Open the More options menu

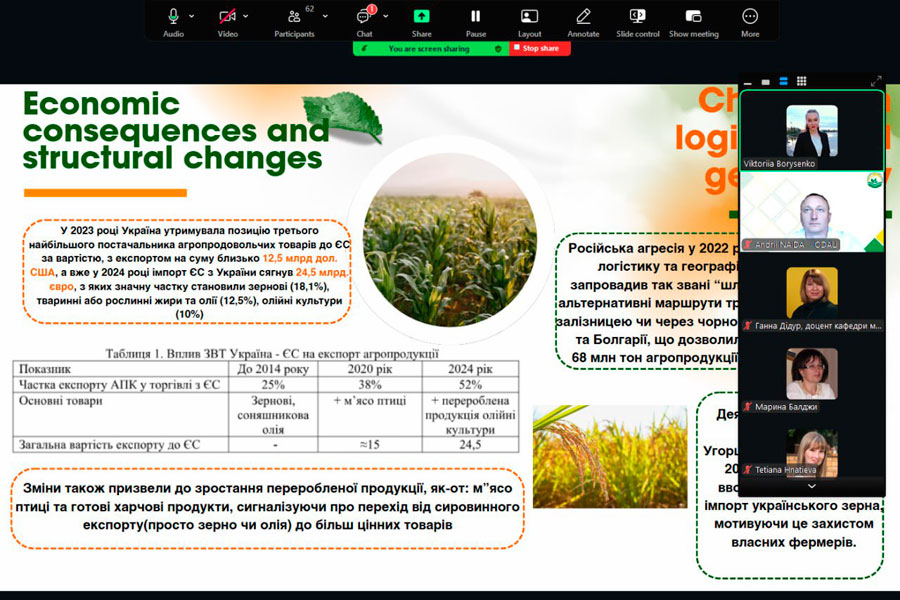click(750, 17)
